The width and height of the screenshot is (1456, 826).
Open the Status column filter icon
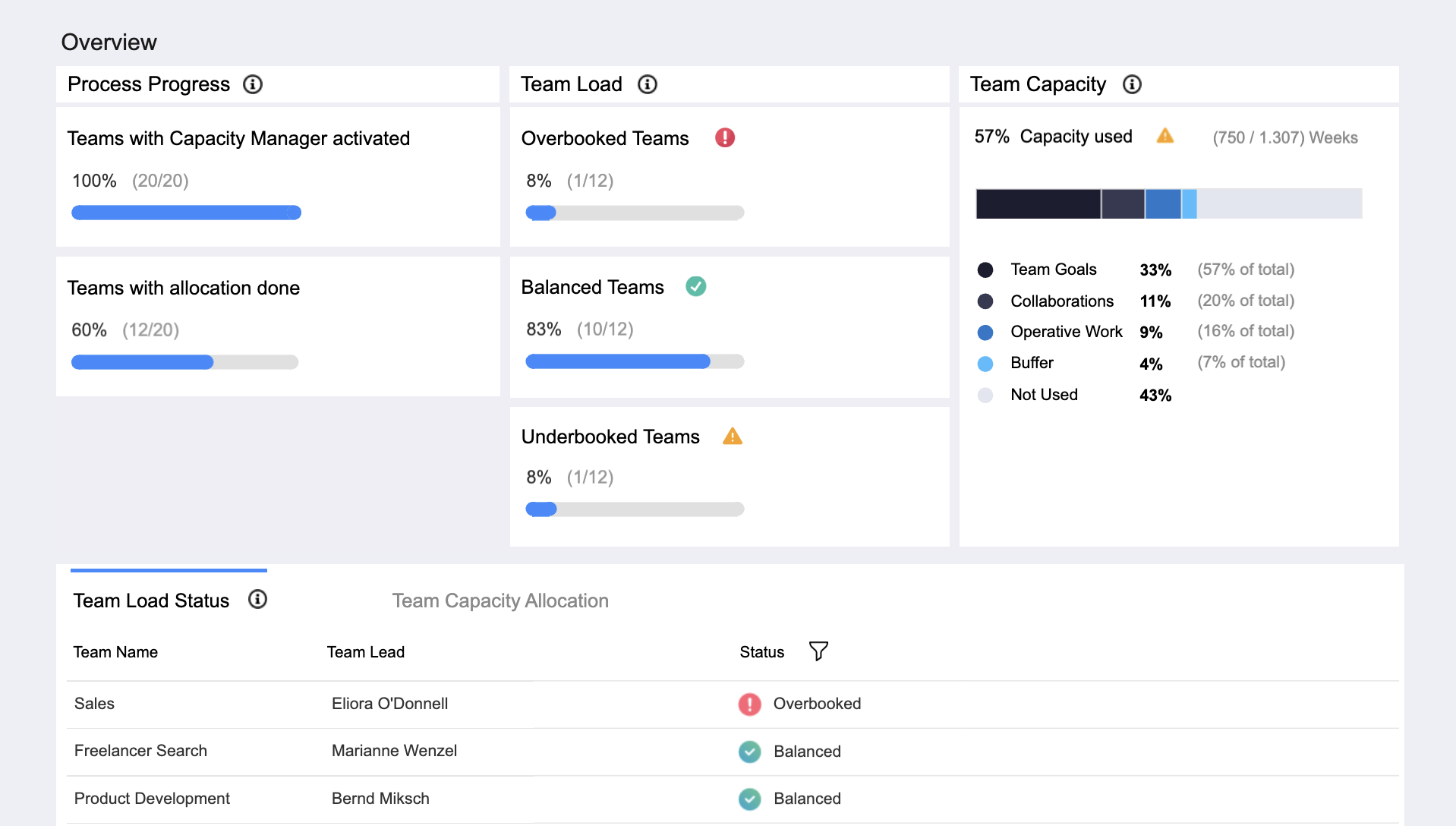click(818, 651)
